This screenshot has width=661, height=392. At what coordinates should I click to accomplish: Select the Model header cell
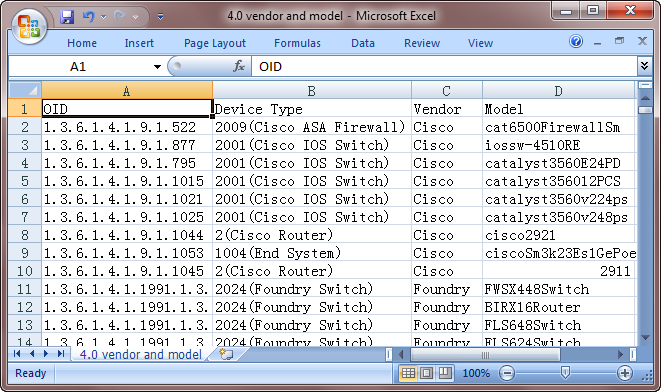[558, 109]
